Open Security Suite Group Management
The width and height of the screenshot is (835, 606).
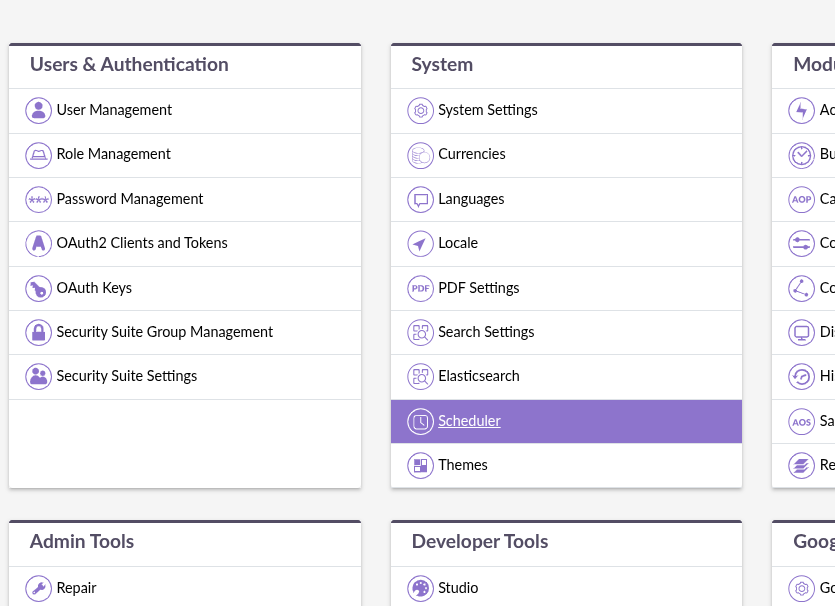pos(165,332)
